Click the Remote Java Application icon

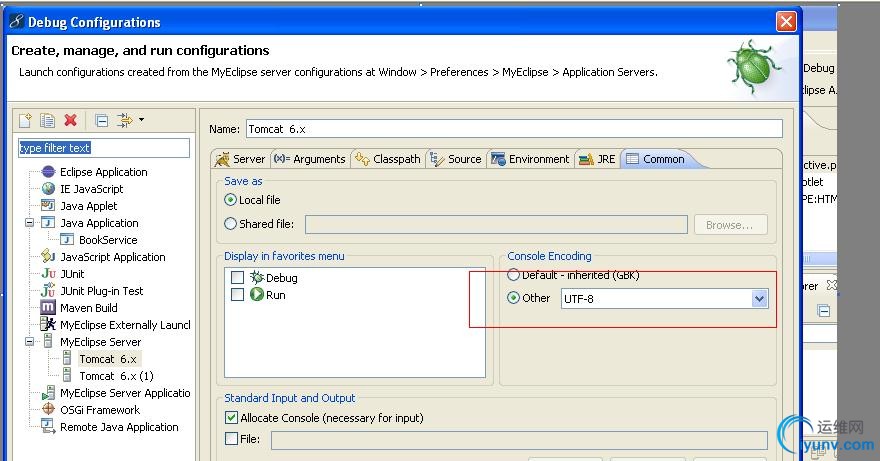pos(48,426)
